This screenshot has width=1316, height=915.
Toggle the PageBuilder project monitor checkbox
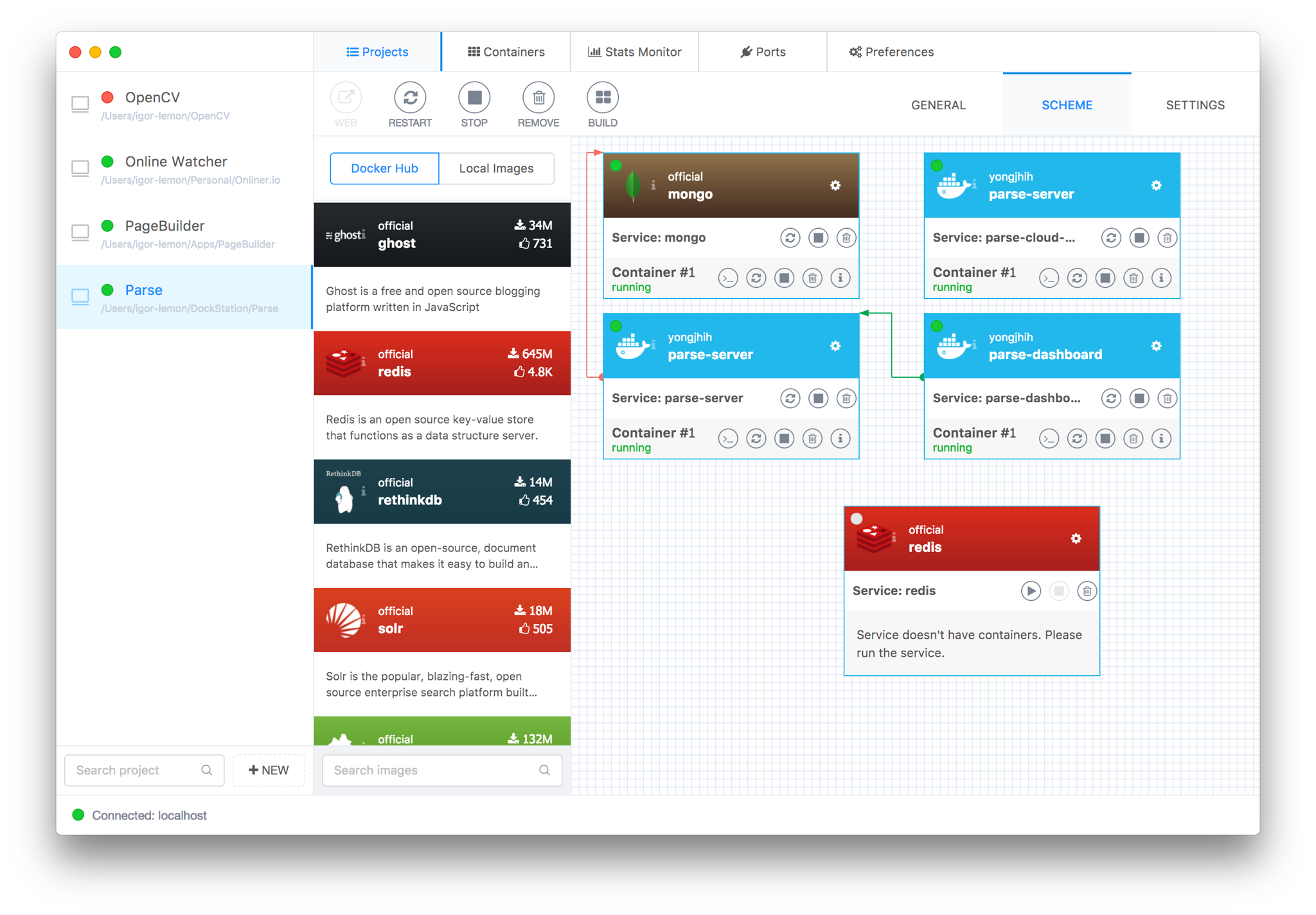coord(80,232)
